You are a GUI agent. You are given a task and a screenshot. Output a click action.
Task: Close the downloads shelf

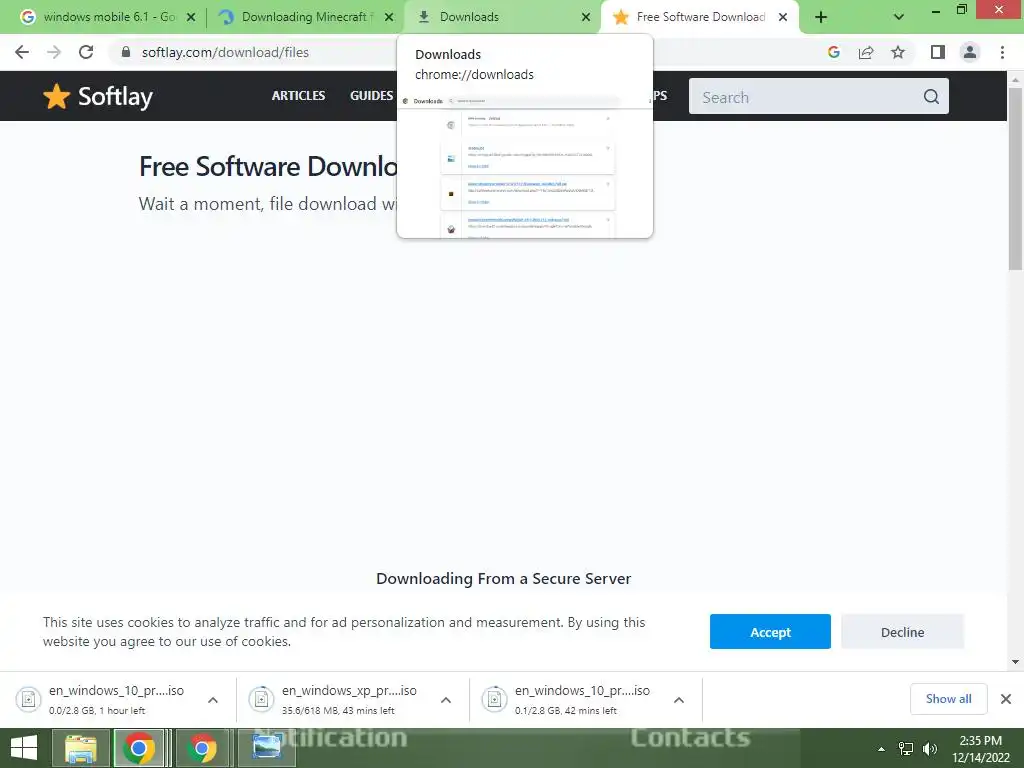1006,699
